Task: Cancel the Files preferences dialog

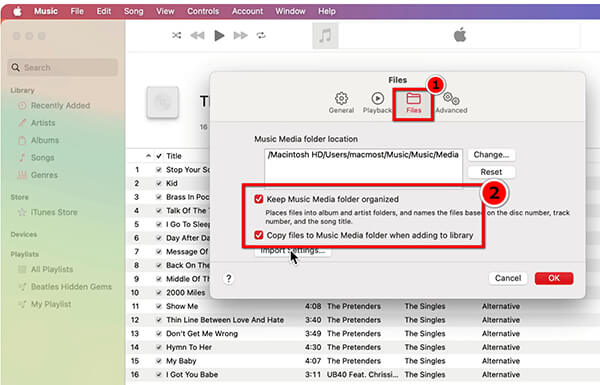Action: click(x=508, y=278)
